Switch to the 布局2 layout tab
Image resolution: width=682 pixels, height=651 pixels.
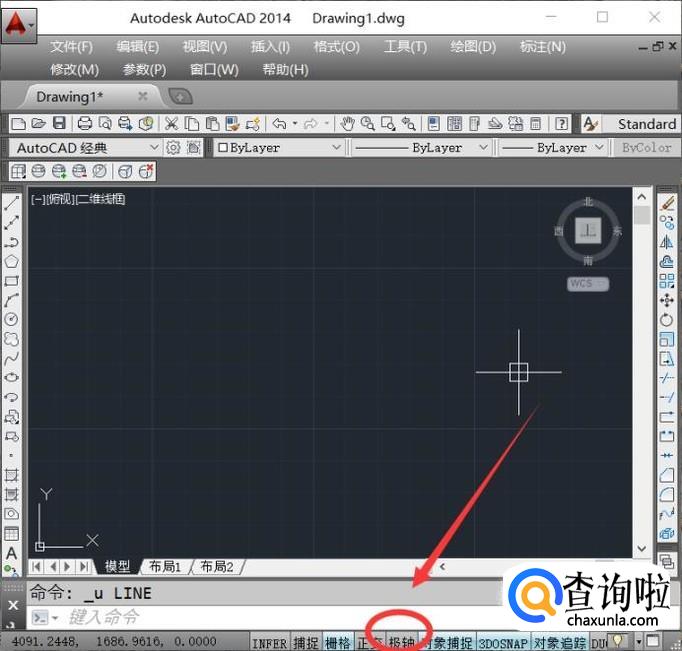(216, 567)
